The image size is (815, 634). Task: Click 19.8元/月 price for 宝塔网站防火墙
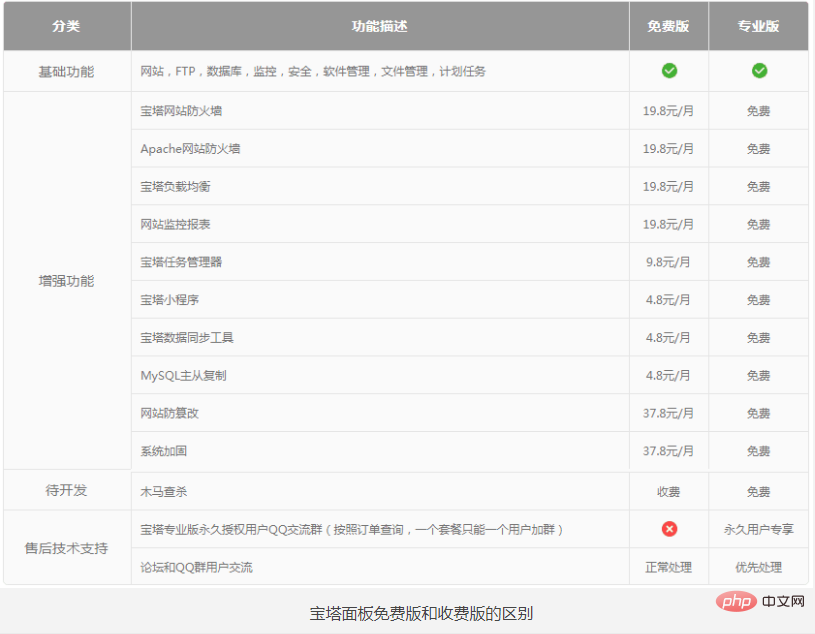(668, 111)
